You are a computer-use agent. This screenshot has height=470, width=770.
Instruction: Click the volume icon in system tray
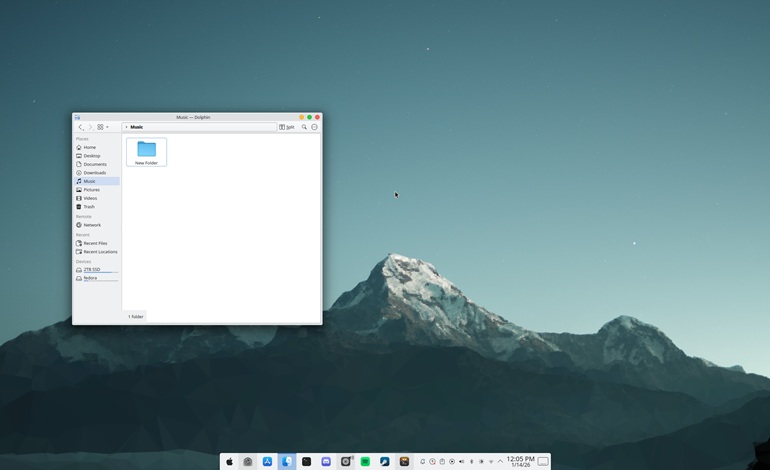461,462
